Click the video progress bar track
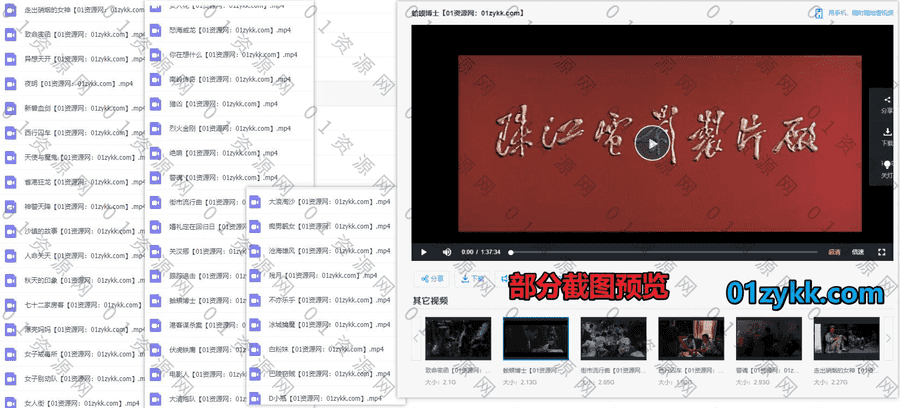 click(x=663, y=252)
